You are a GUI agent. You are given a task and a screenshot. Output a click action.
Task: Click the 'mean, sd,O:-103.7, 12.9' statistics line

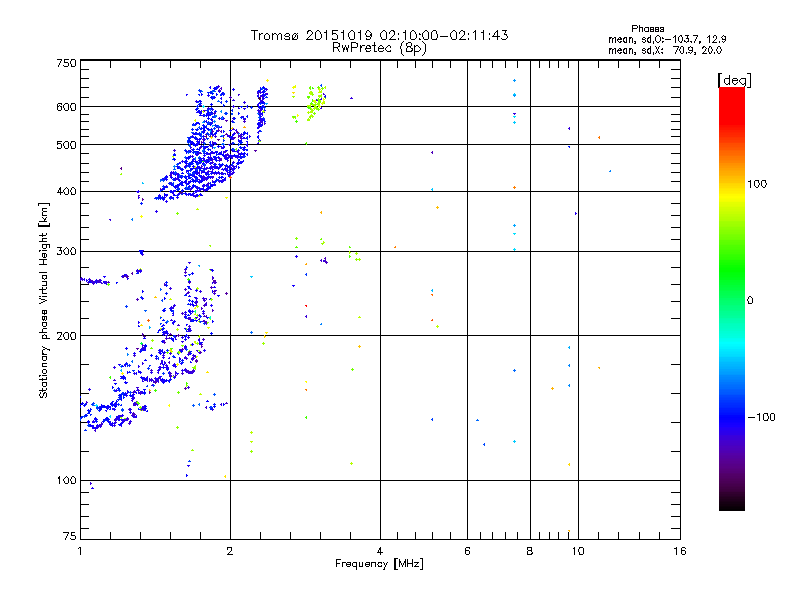click(667, 39)
